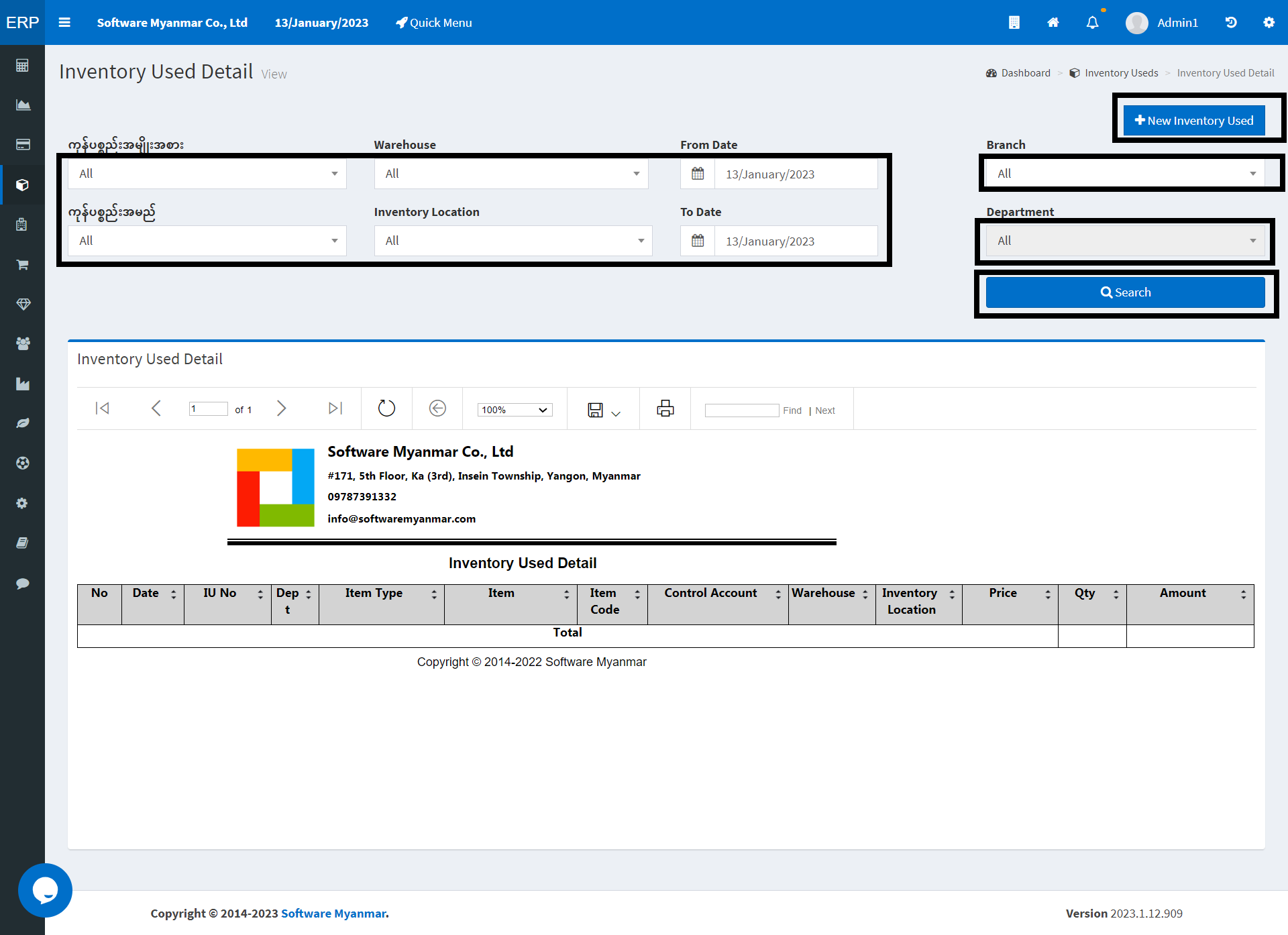The image size is (1288, 935).
Task: Open settings gear in top bar
Action: coord(1269,22)
